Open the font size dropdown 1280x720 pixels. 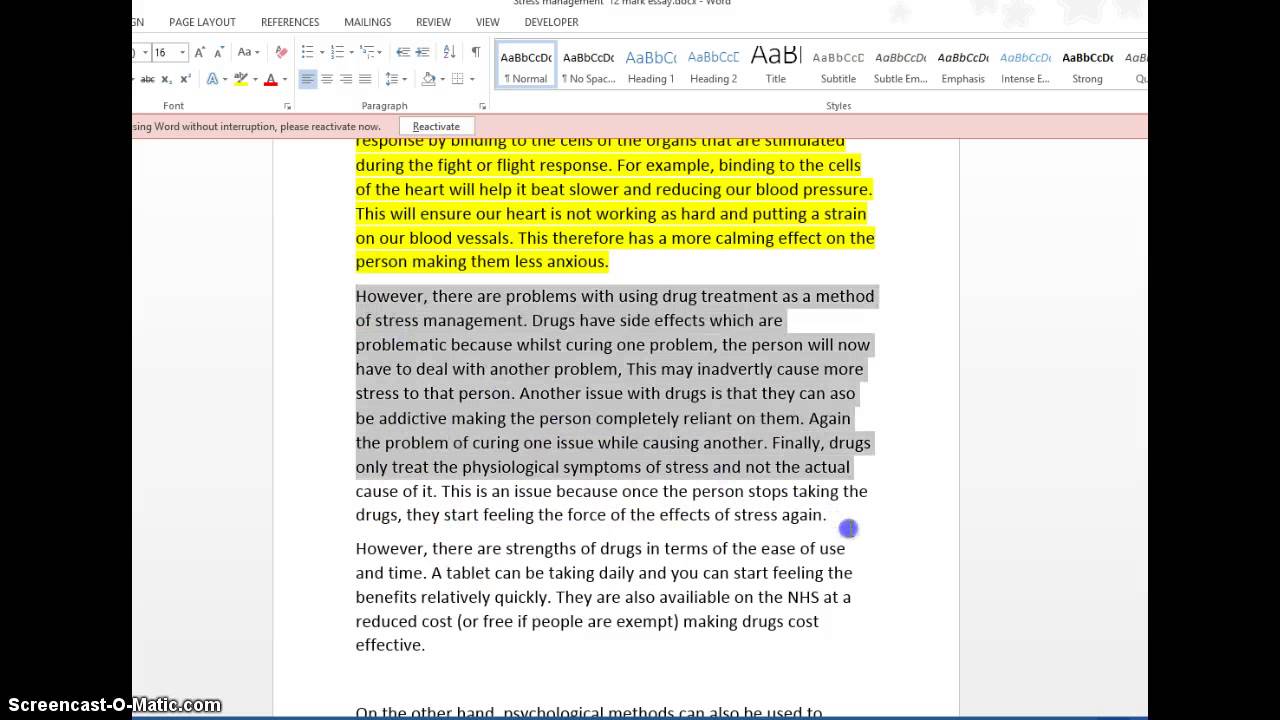pyautogui.click(x=182, y=52)
